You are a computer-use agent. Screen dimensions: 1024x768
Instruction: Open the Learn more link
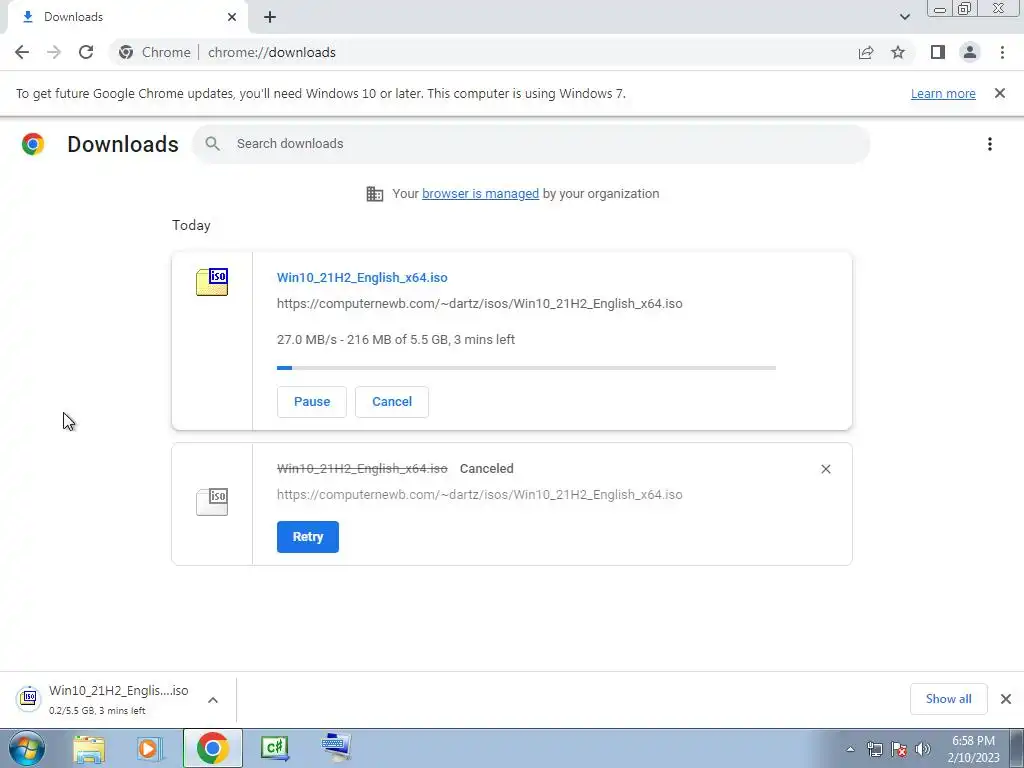pos(943,93)
